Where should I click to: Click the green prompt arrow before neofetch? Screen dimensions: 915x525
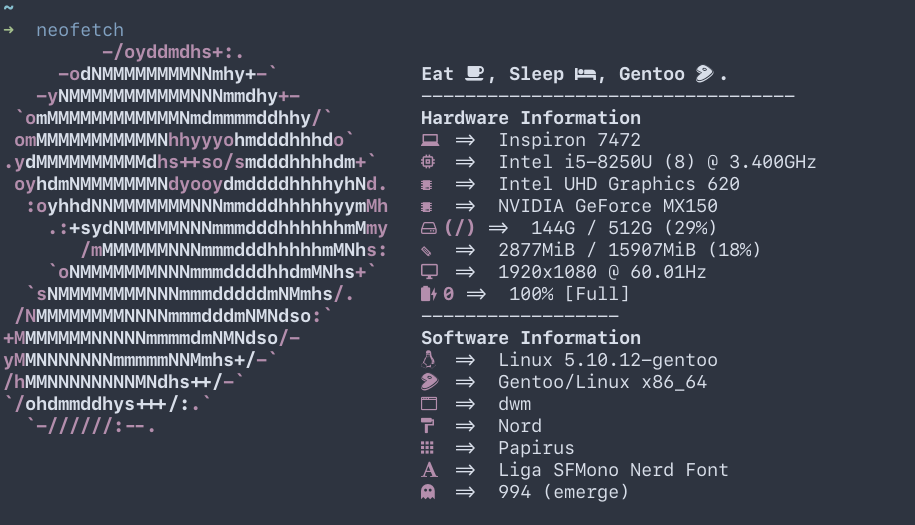pos(9,30)
